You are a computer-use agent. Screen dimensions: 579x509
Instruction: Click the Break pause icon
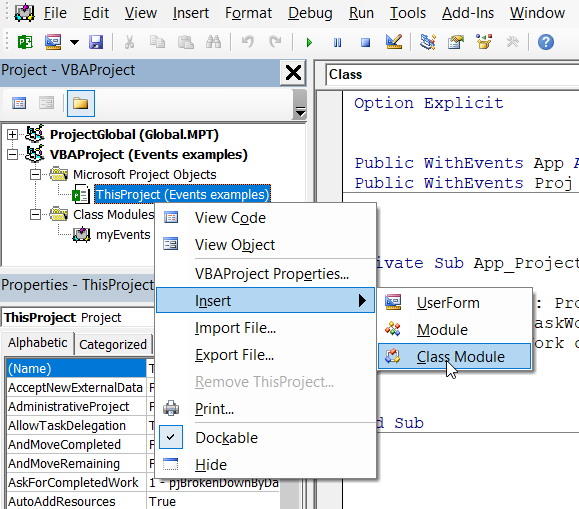tap(338, 42)
